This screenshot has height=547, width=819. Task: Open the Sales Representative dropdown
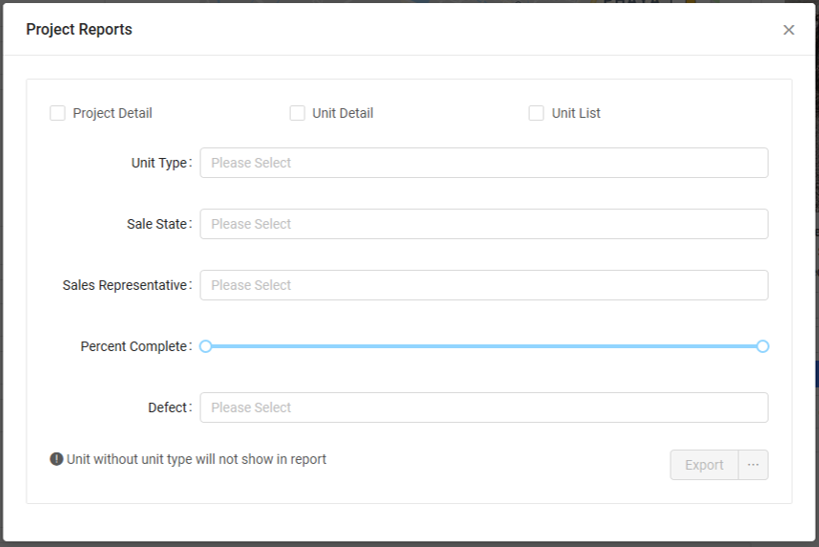coord(484,285)
